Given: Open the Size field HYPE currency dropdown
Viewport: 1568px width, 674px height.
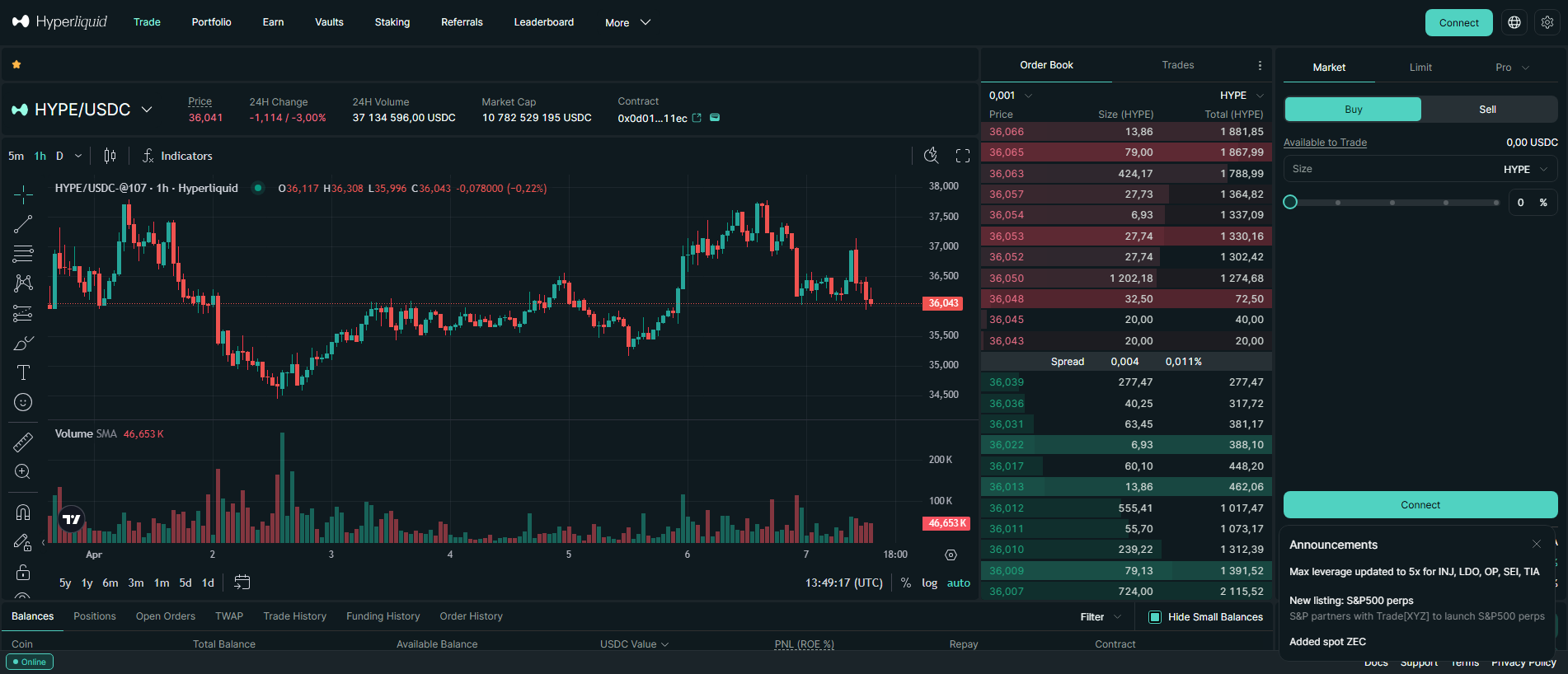Looking at the screenshot, I should pos(1527,169).
